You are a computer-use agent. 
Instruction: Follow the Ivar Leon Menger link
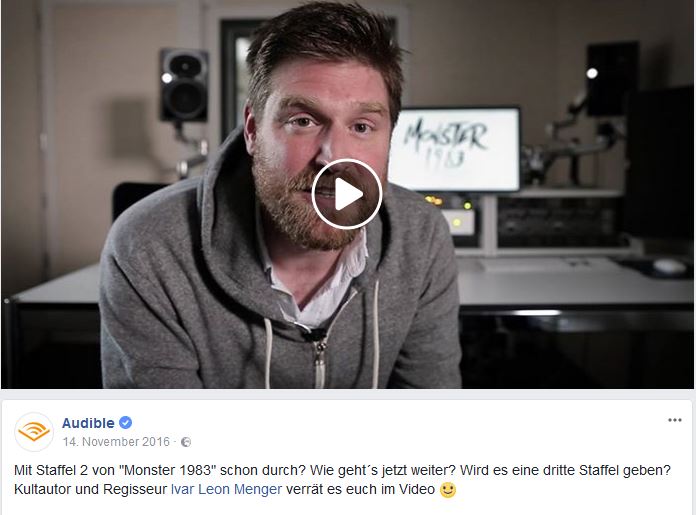(x=226, y=489)
